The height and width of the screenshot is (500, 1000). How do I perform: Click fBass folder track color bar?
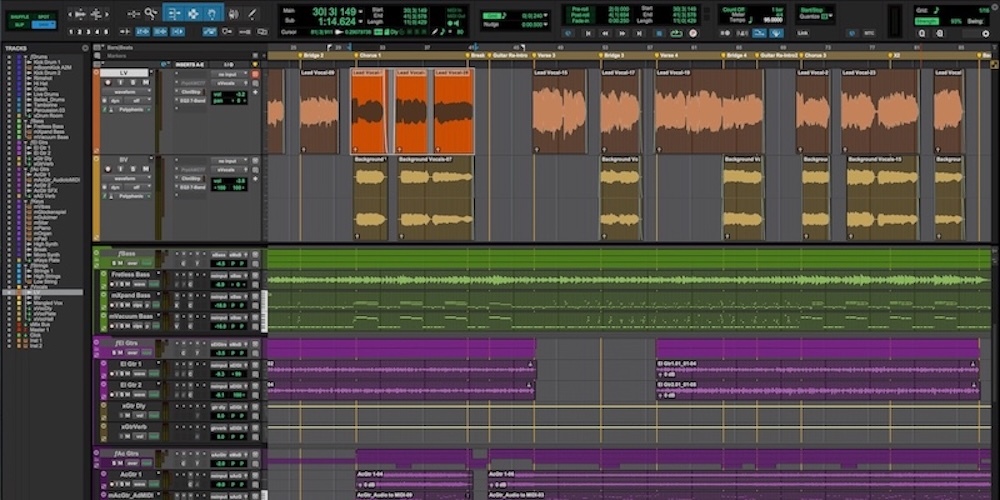[96, 257]
